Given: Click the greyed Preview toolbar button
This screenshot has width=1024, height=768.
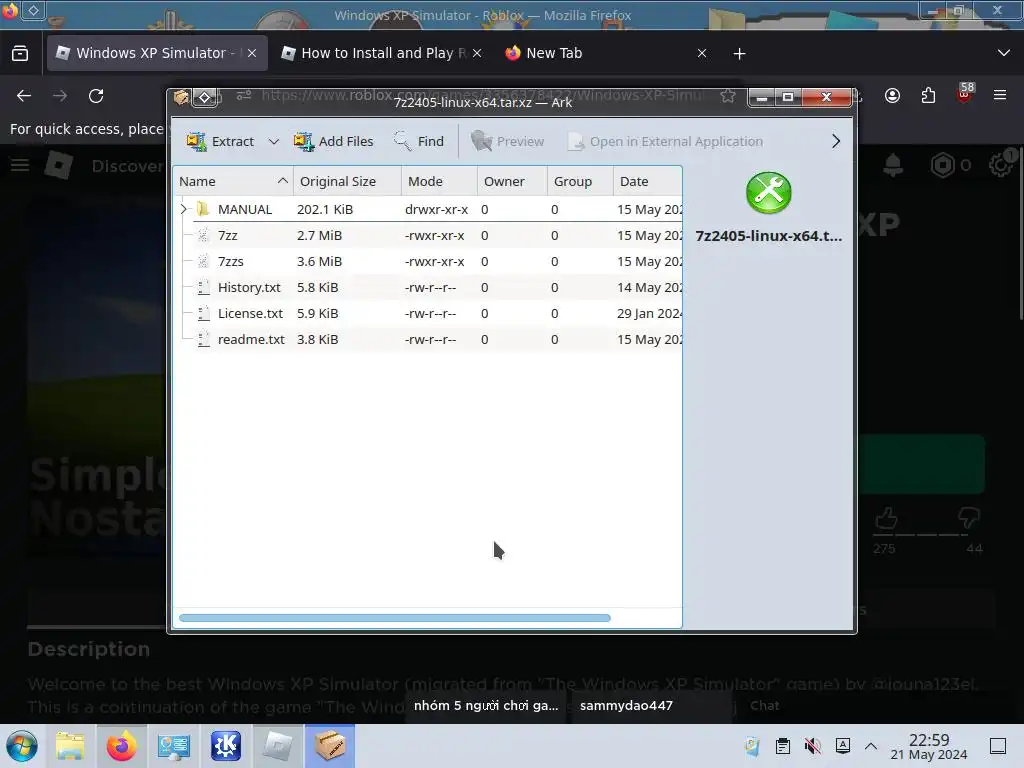Looking at the screenshot, I should 507,141.
